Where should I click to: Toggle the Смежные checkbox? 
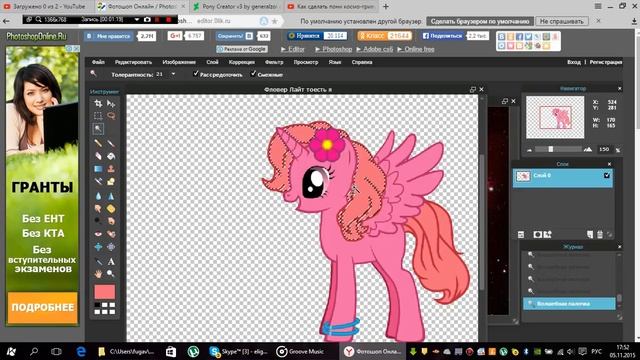tap(253, 74)
